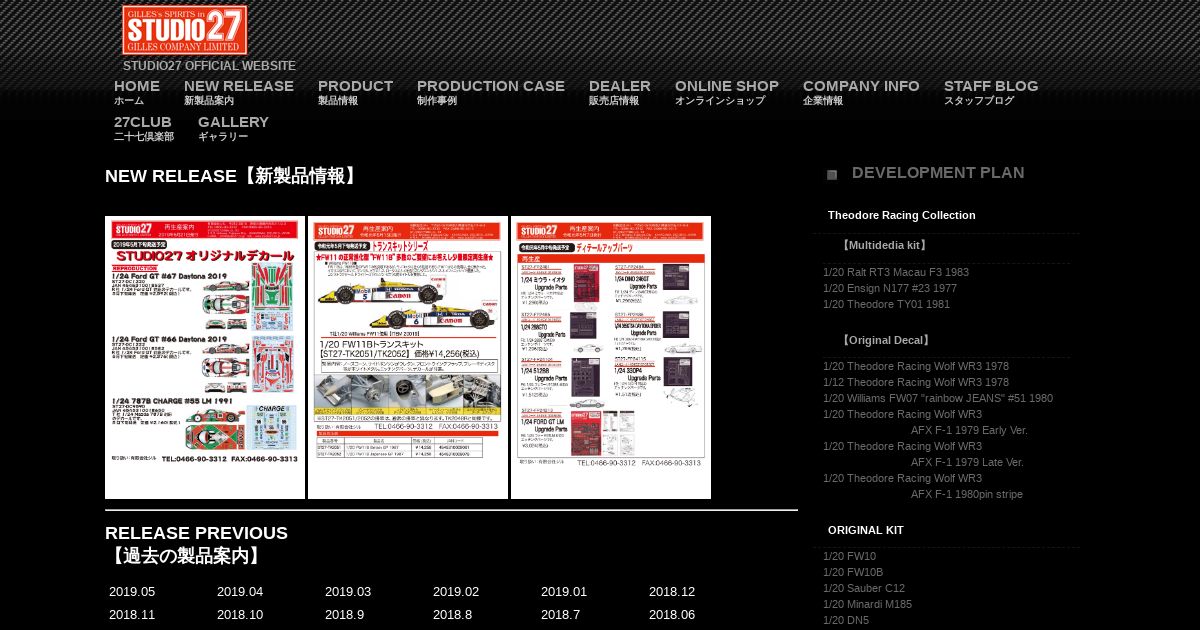Open the original decal flyer thumbnail
Viewport: 1200px width, 630px height.
coord(205,357)
